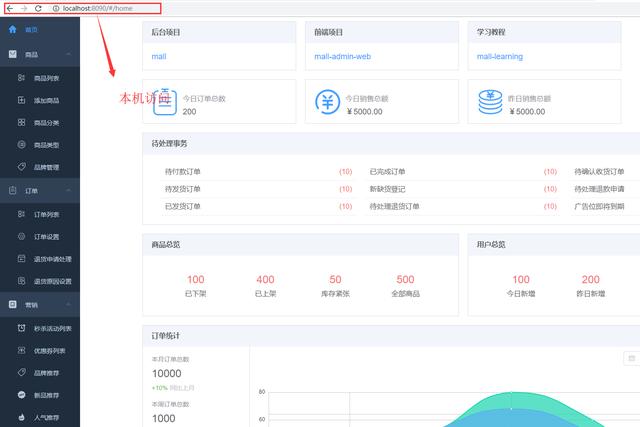Open 添加商品 in the sidebar

tap(40, 100)
